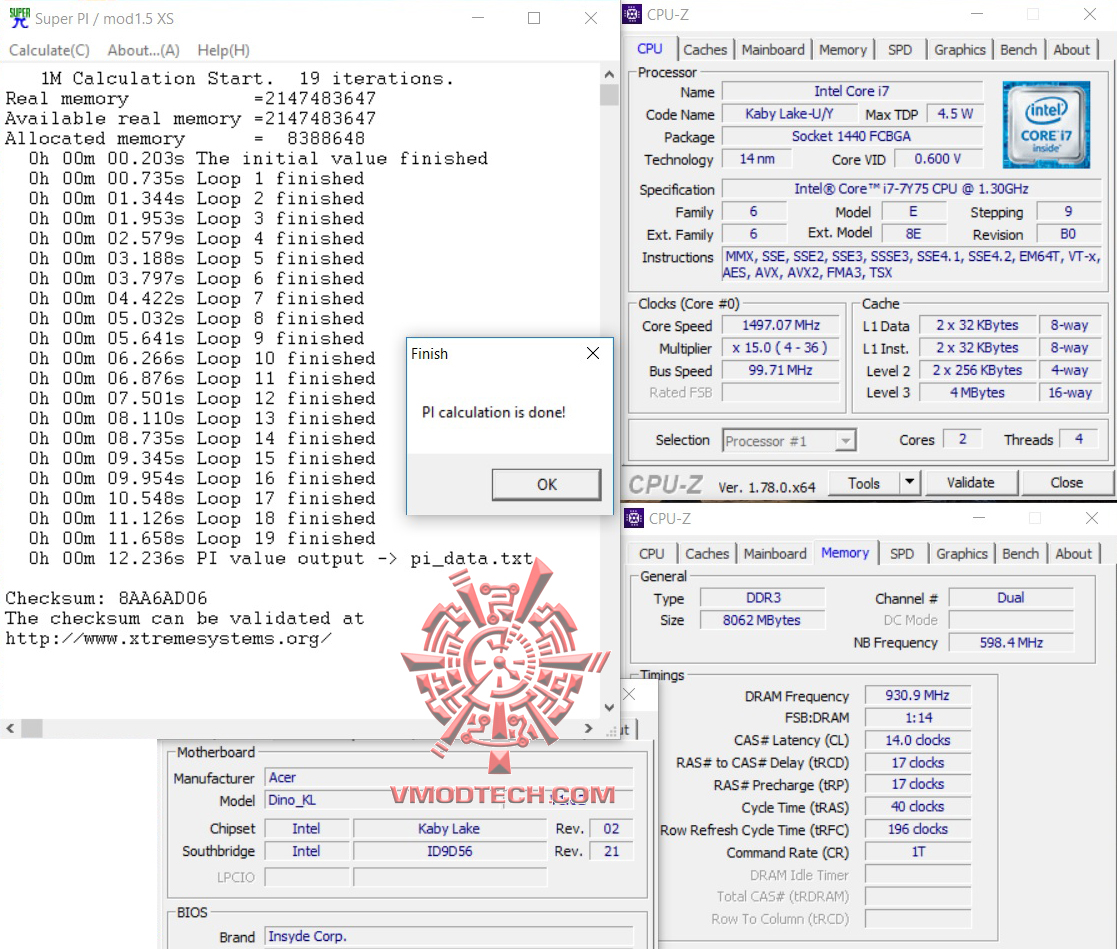Click the DRAM Frequency value 930.9 MHz

point(918,695)
